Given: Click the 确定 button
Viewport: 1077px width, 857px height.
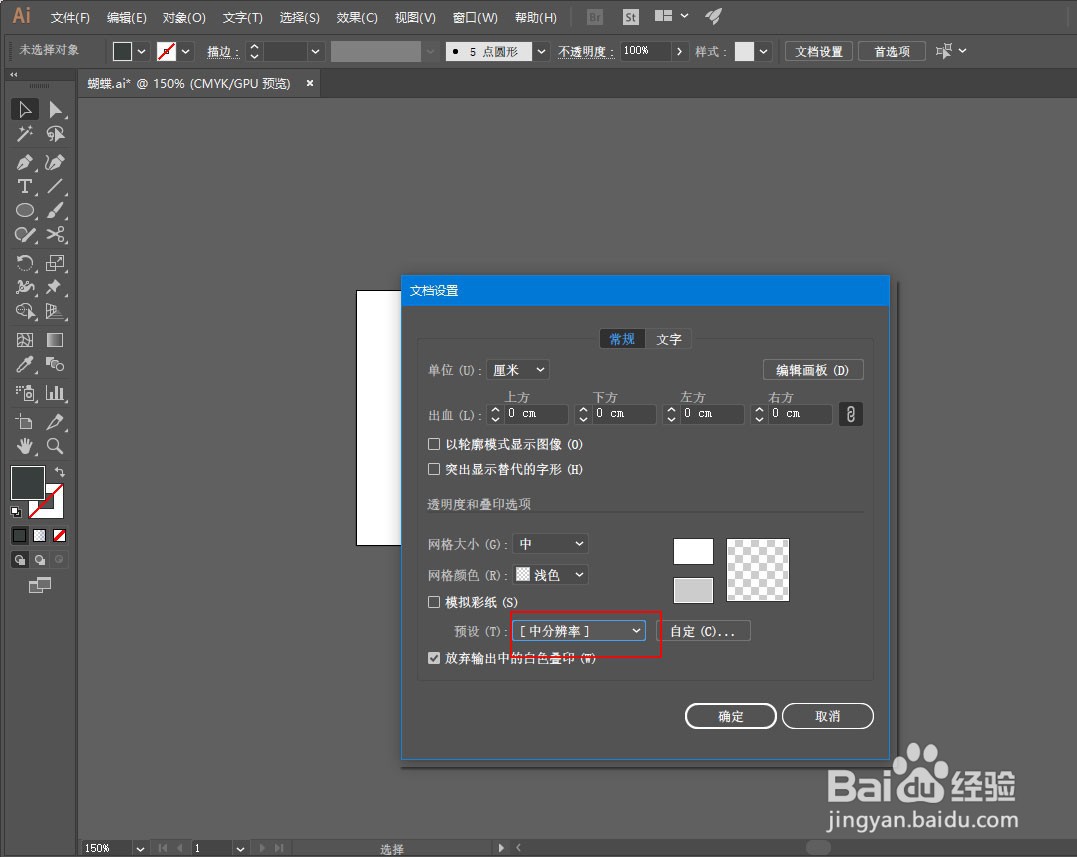Looking at the screenshot, I should pos(731,716).
